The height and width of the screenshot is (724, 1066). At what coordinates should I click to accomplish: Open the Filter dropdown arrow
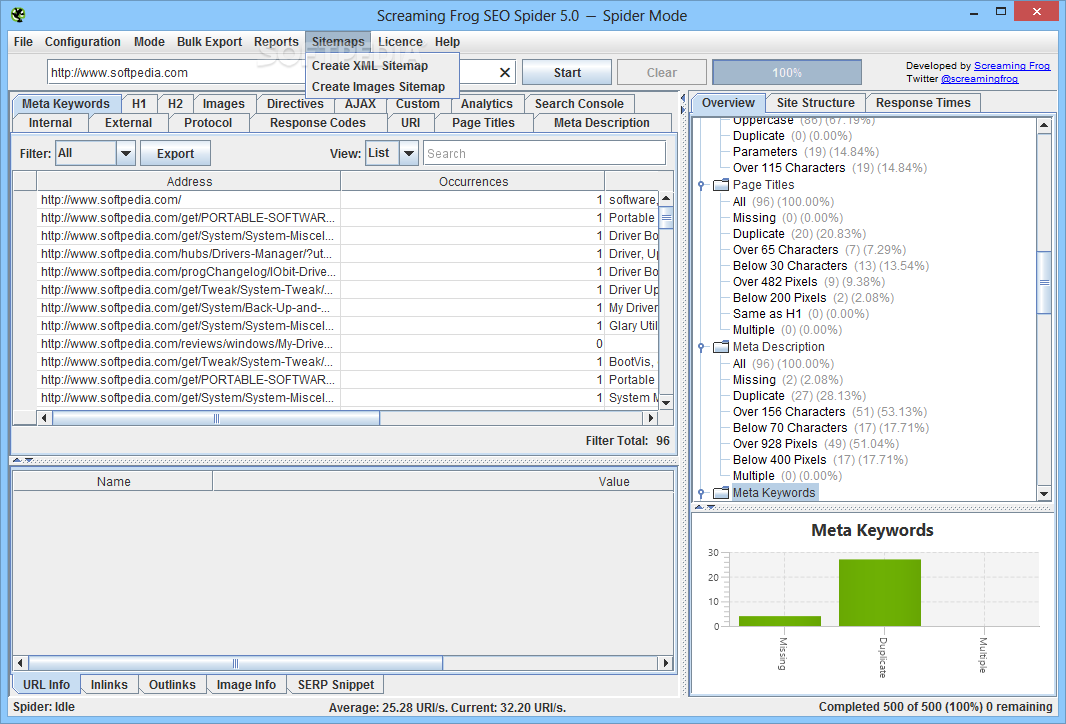click(x=126, y=154)
